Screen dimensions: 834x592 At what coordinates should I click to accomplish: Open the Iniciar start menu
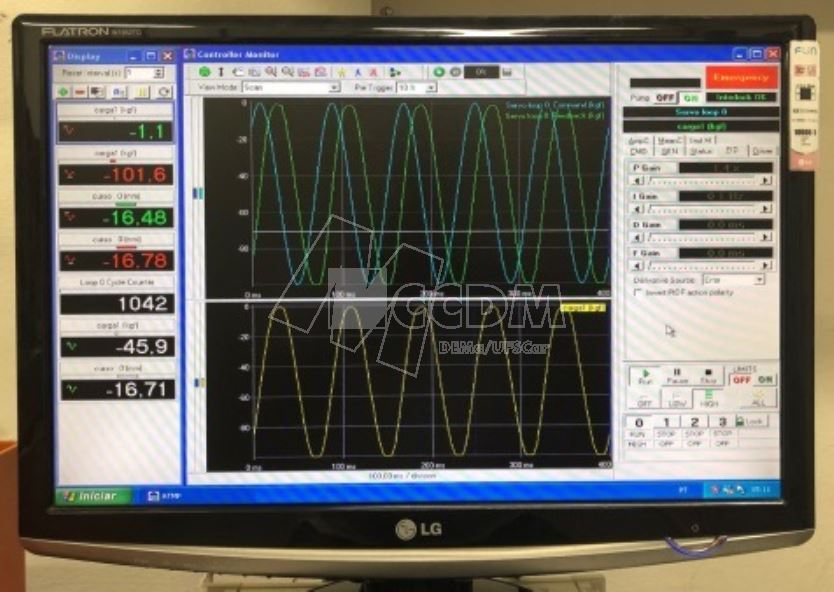[94, 496]
